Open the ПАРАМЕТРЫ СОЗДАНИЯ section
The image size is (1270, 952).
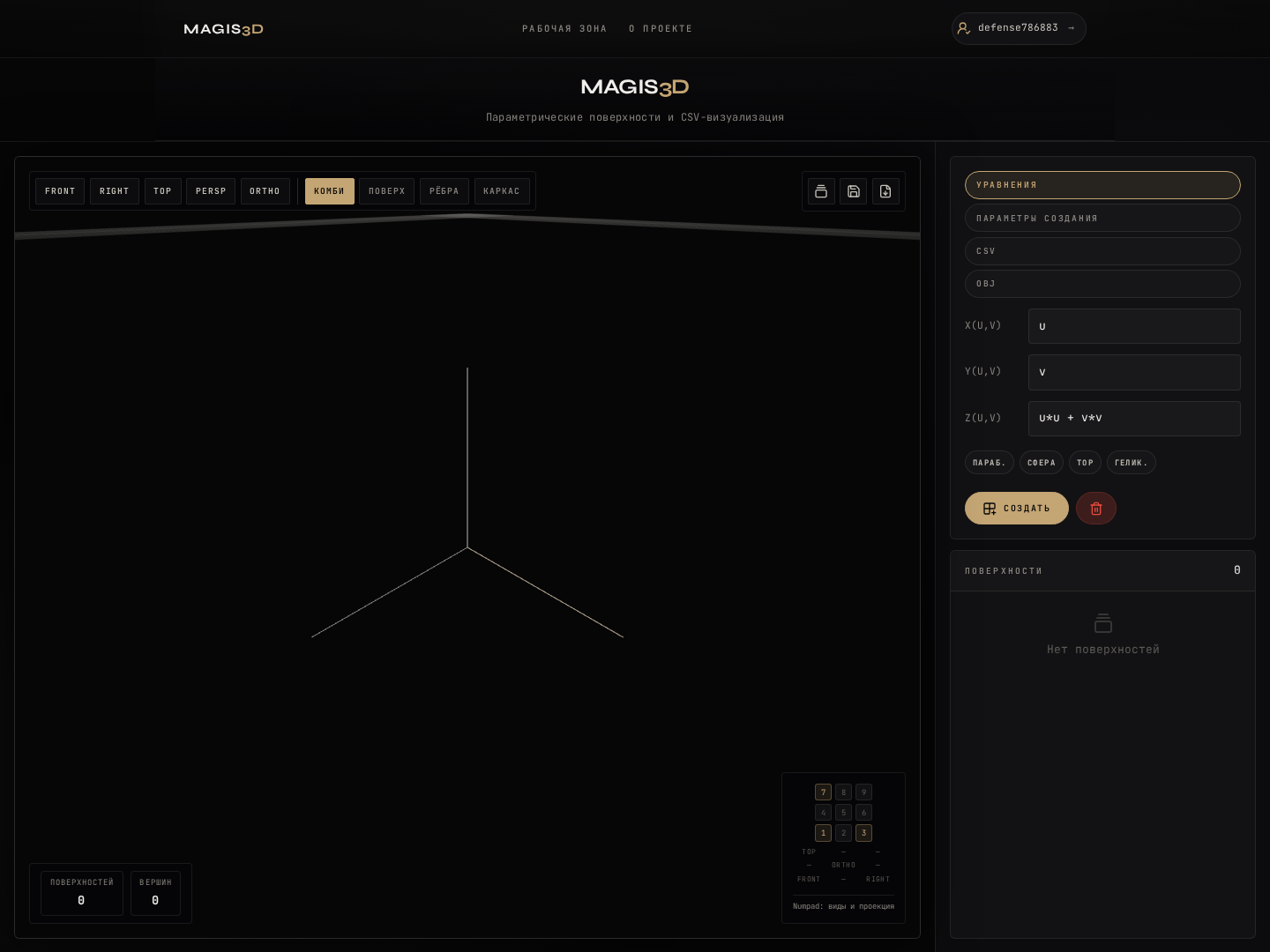[1102, 218]
